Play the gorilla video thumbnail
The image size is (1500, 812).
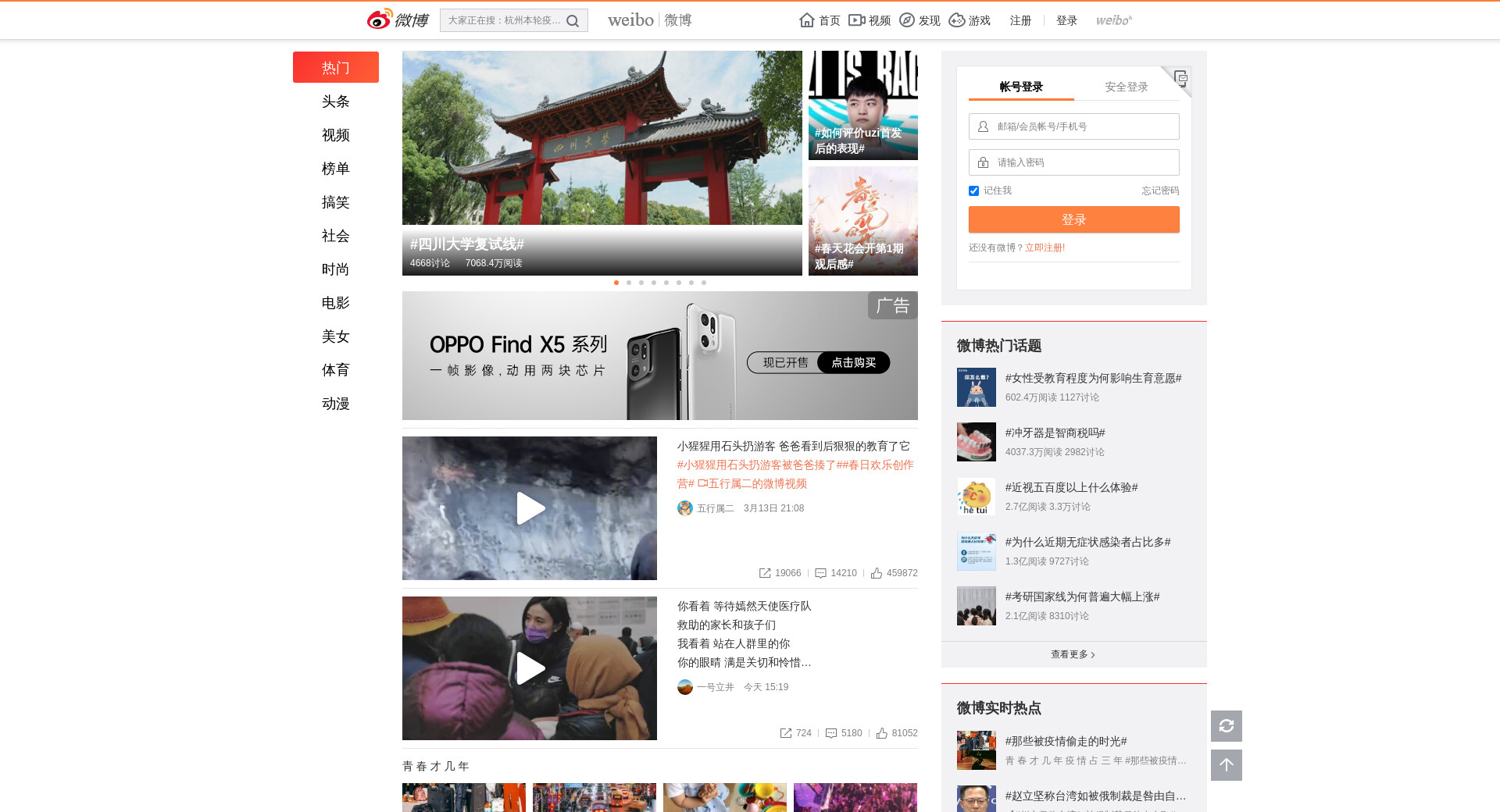(530, 508)
